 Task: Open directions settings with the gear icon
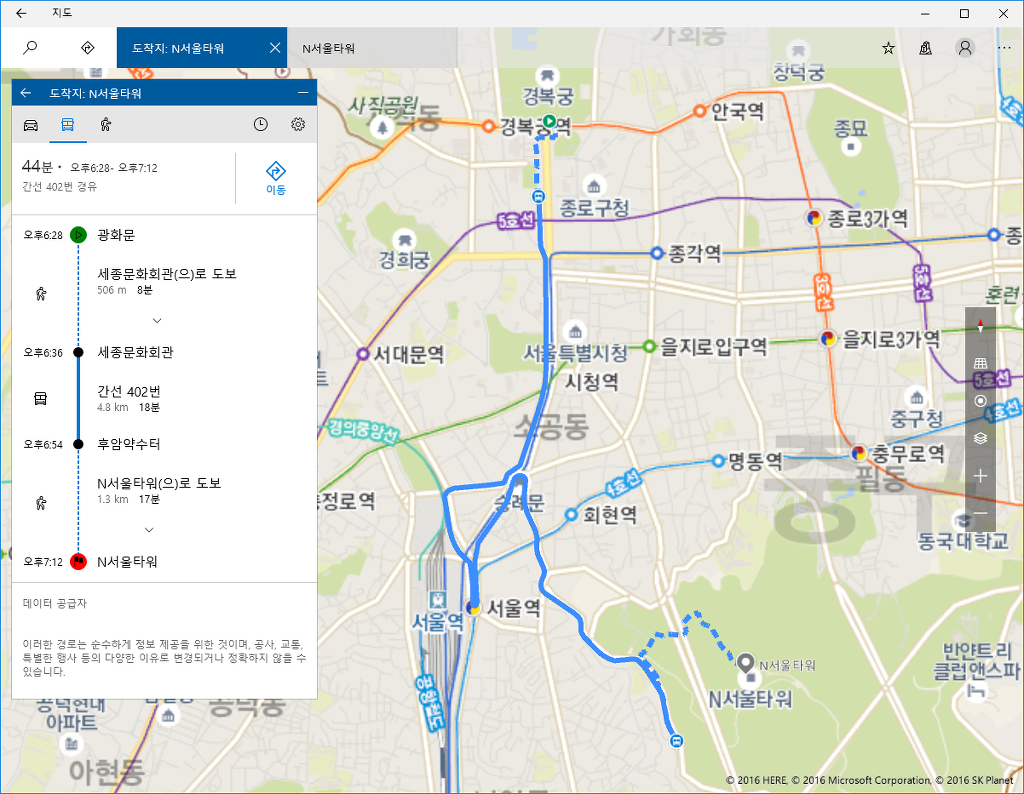pyautogui.click(x=298, y=124)
